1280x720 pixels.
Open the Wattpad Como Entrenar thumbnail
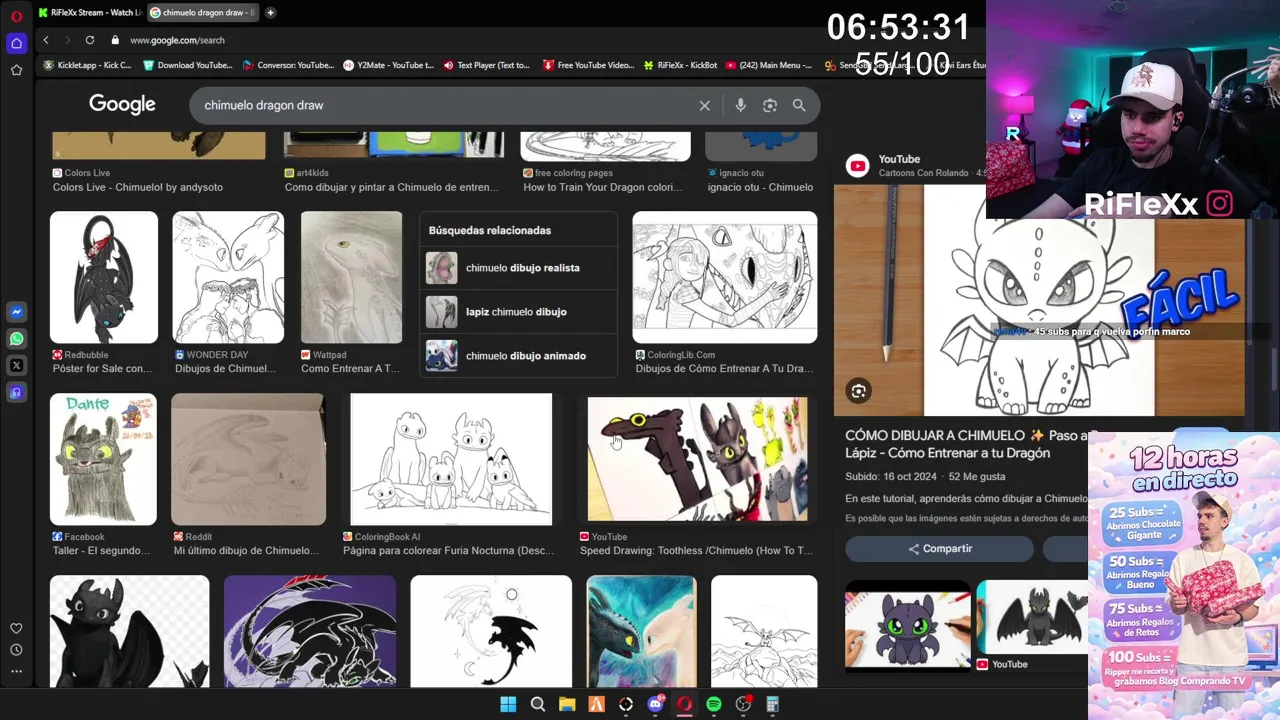pyautogui.click(x=351, y=278)
